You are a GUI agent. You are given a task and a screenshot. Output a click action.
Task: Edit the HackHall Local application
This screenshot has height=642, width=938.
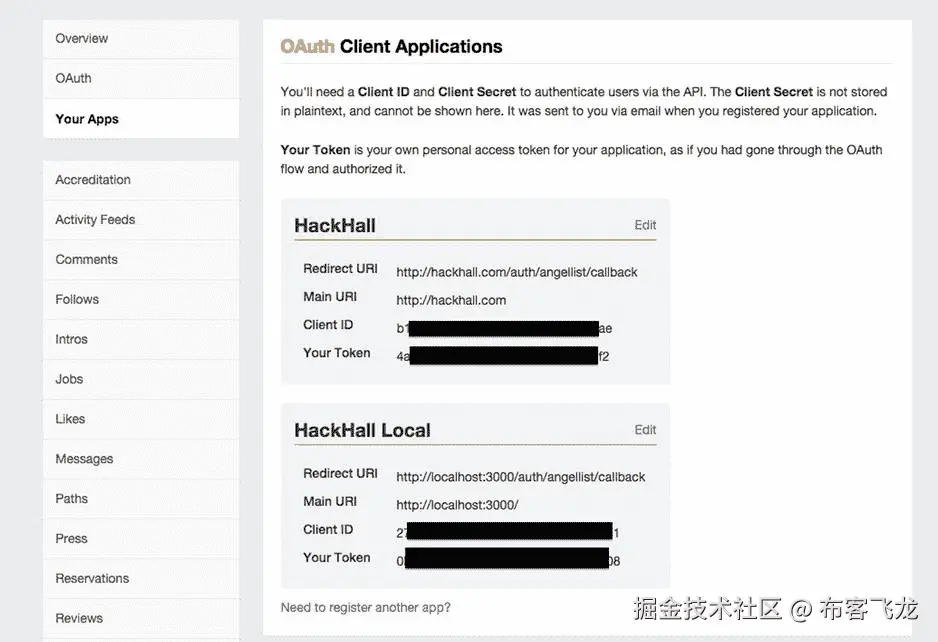point(645,430)
